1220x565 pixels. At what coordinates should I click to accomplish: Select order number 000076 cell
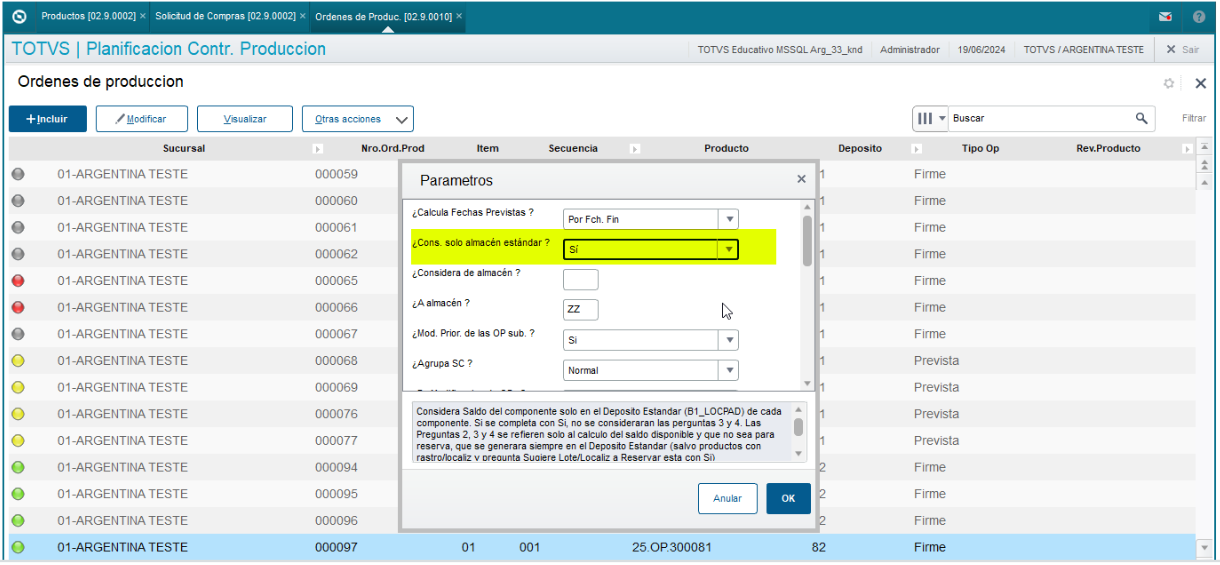click(x=336, y=414)
